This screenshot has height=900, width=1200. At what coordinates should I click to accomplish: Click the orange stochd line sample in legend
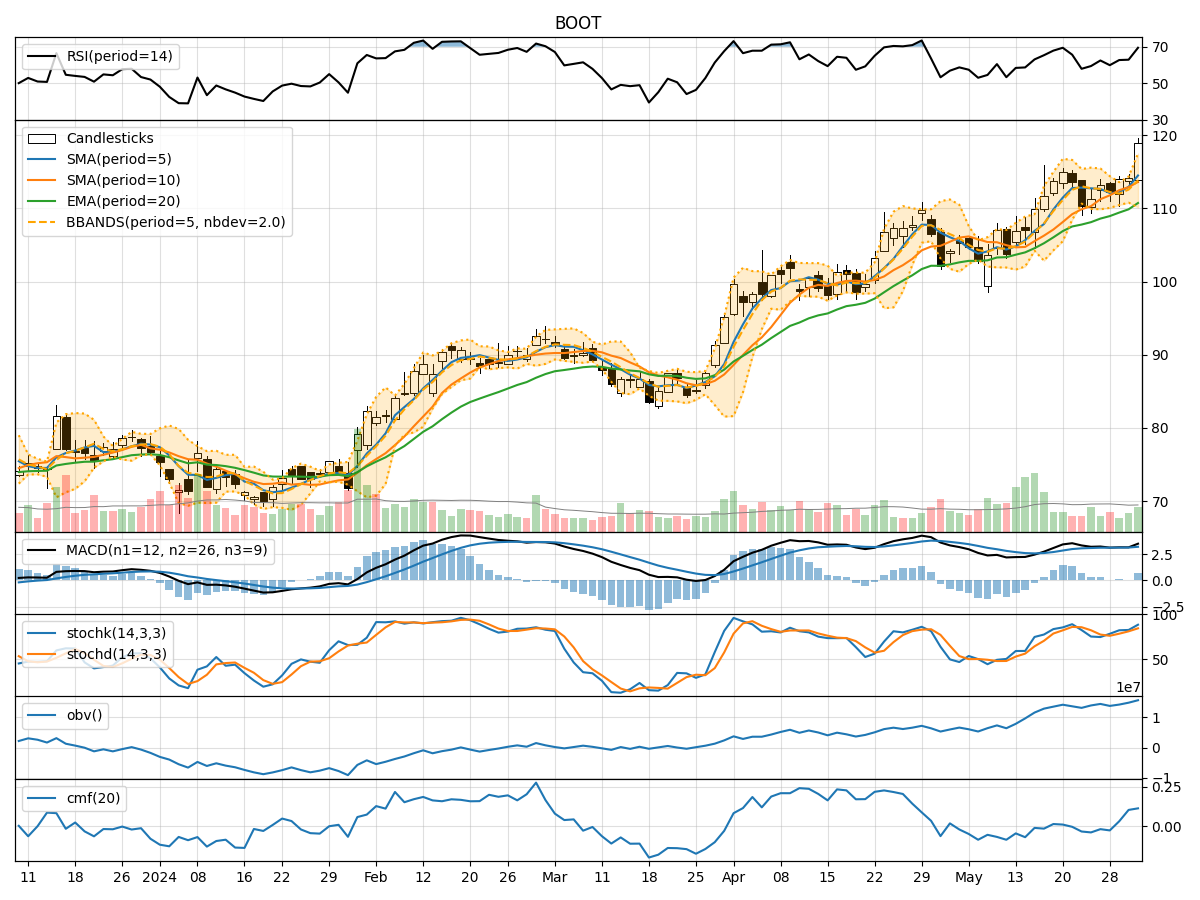(x=42, y=653)
